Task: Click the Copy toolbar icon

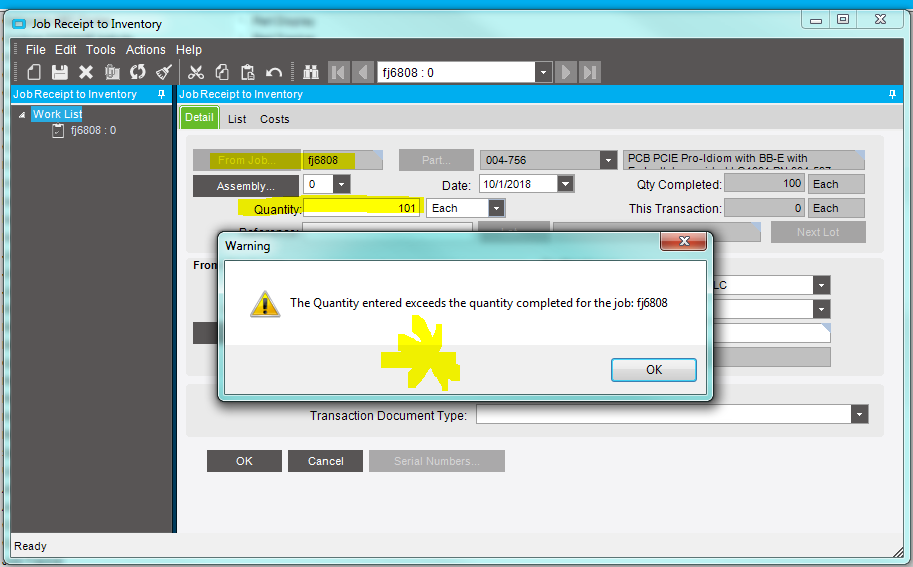Action: tap(222, 72)
